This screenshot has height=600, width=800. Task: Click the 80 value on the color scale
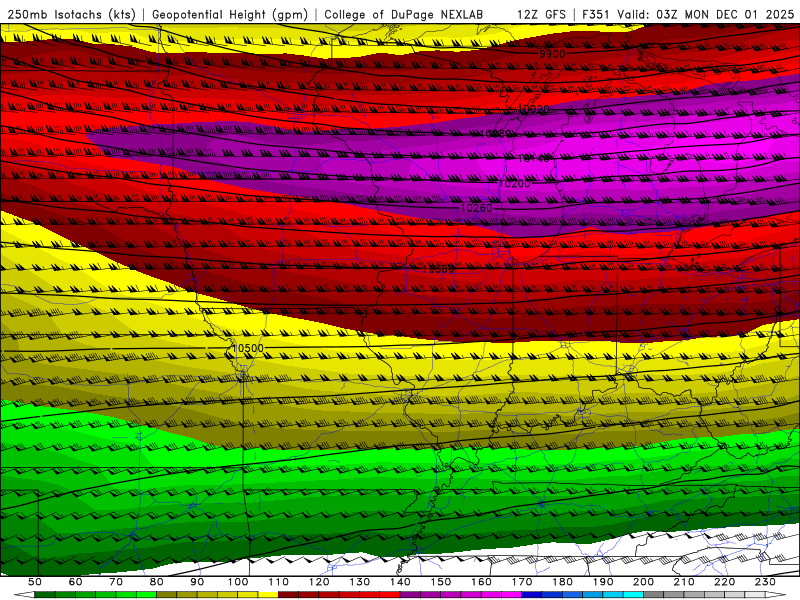coord(157,582)
